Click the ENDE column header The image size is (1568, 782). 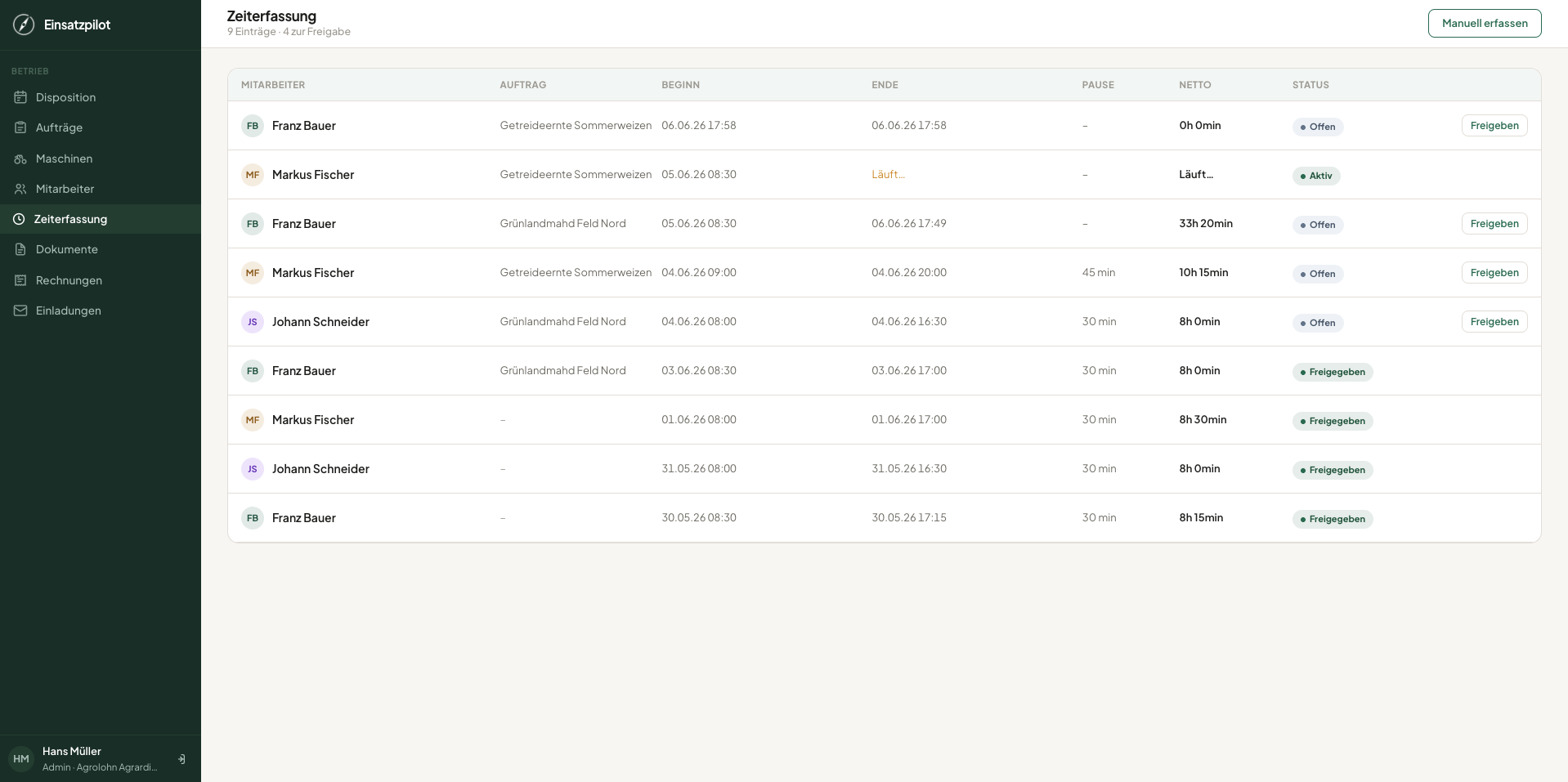[885, 85]
